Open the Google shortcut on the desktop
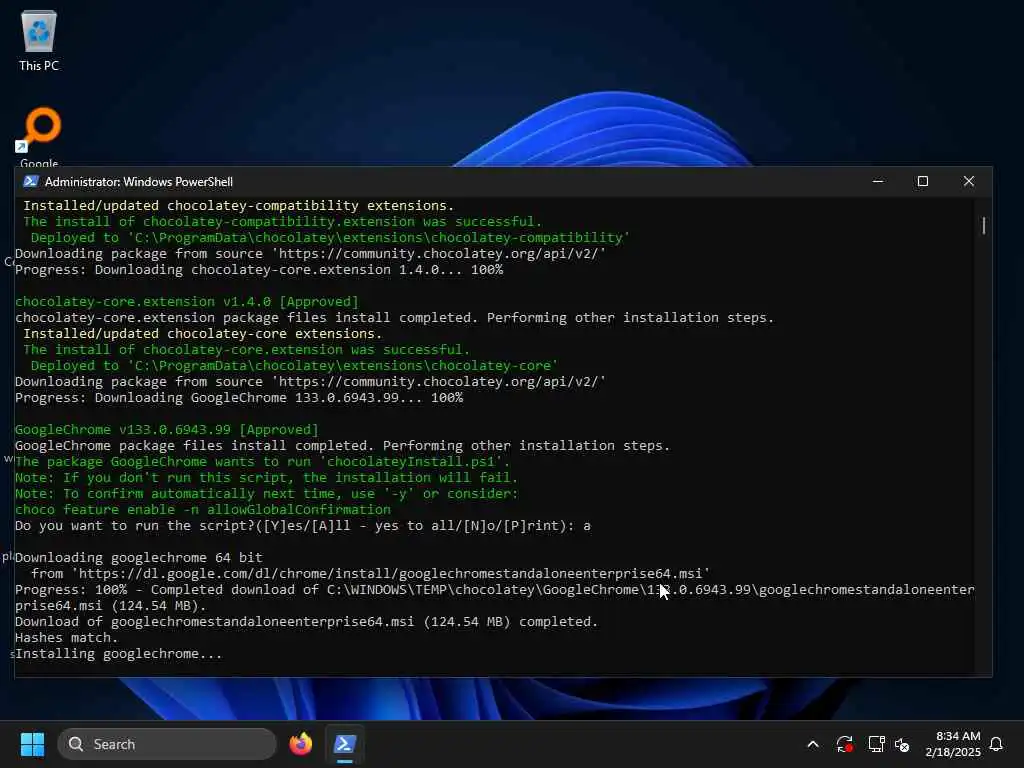Viewport: 1024px width, 768px height. point(39,137)
